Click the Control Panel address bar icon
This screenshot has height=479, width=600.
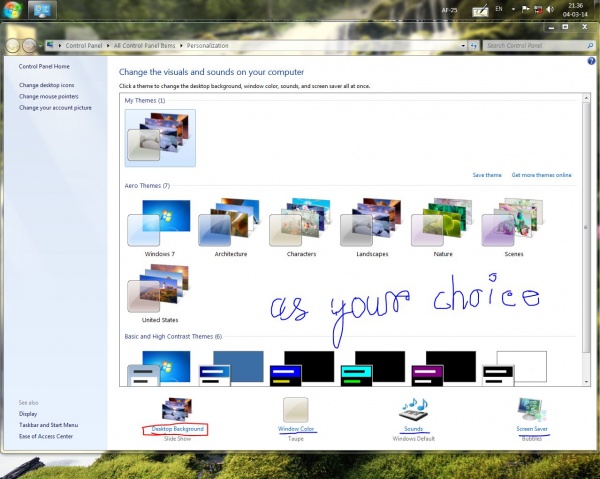click(x=50, y=45)
